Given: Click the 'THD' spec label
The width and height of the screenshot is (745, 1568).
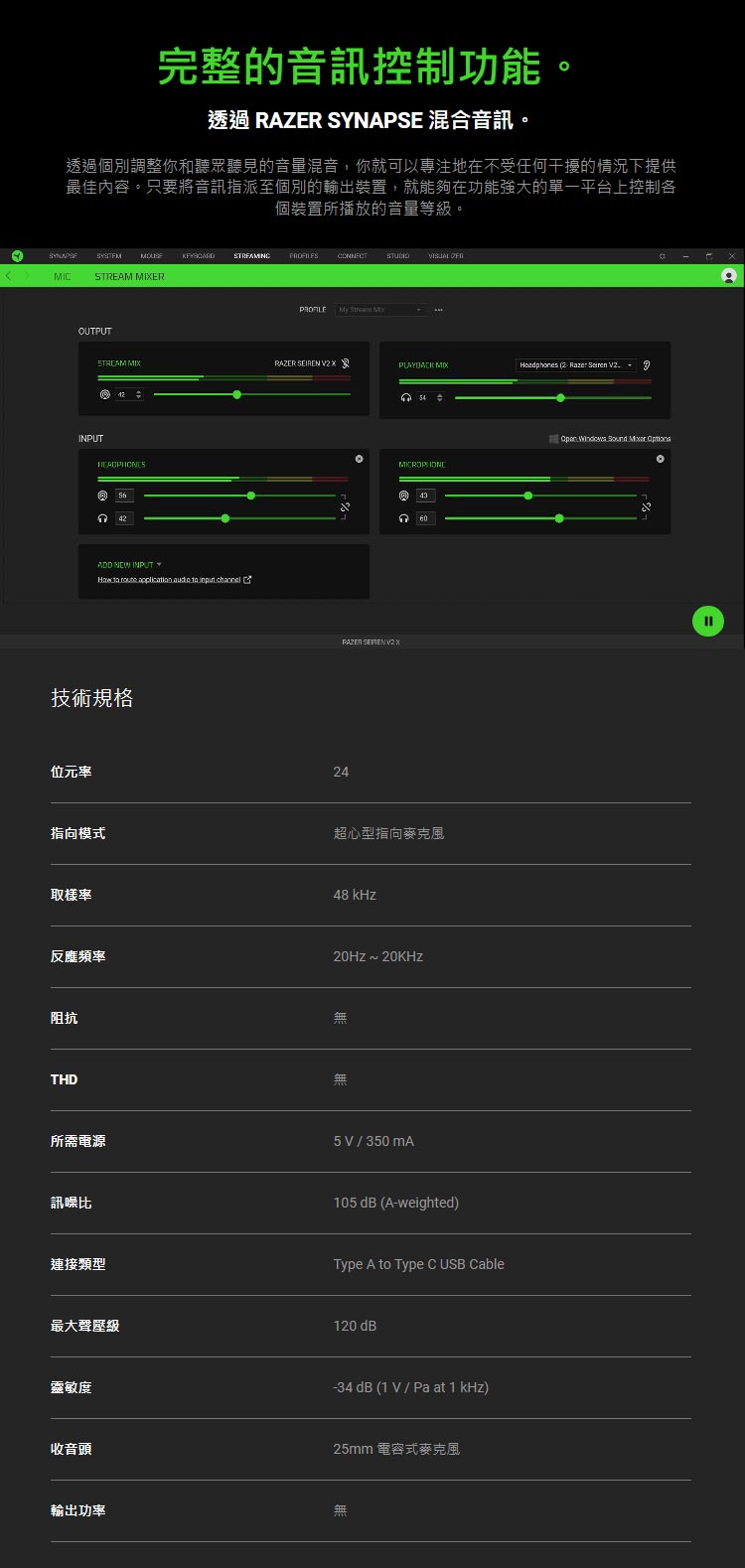Looking at the screenshot, I should click(64, 1079).
